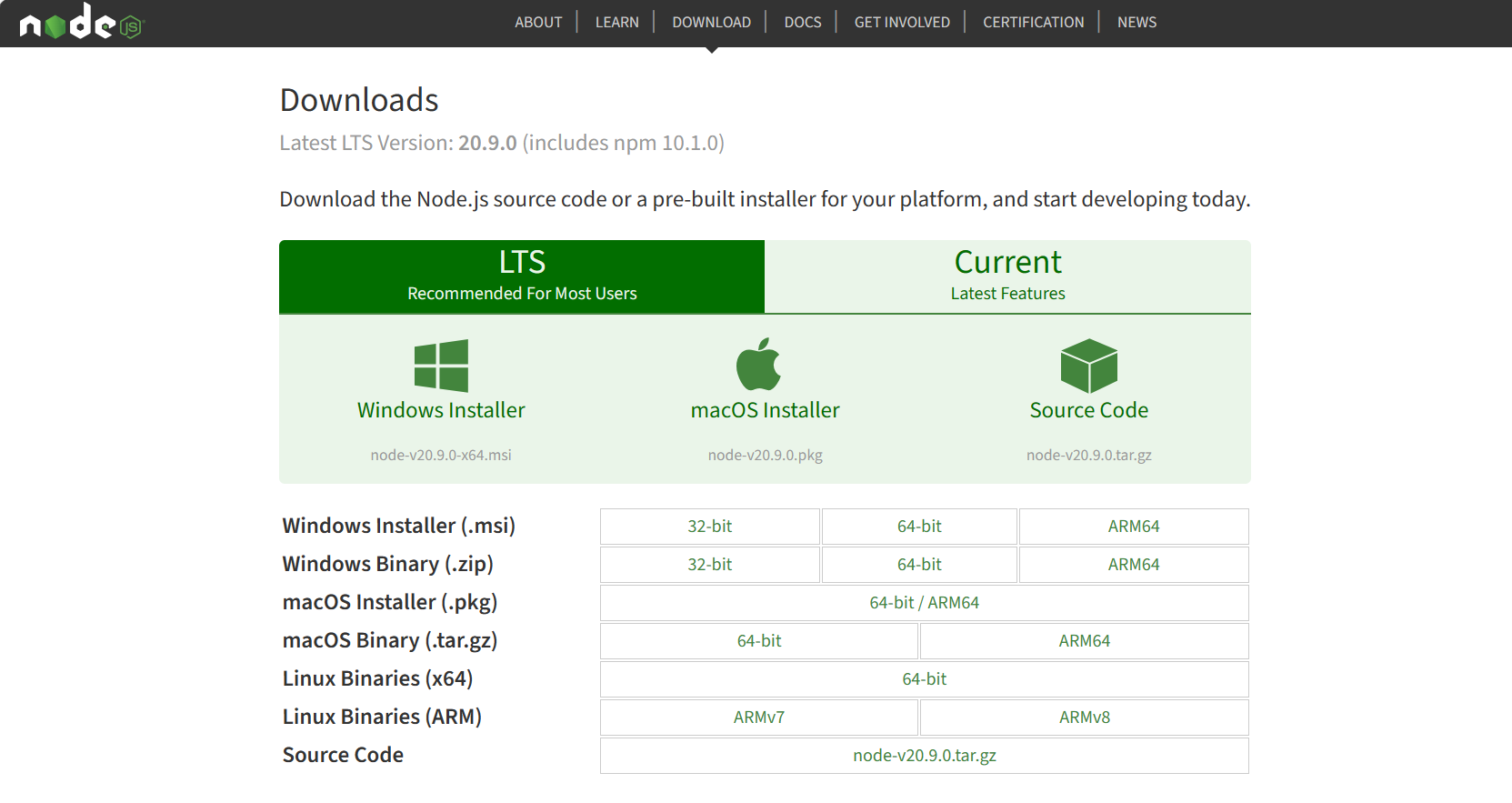Image resolution: width=1512 pixels, height=803 pixels.
Task: Open the Learn navigation link
Action: click(617, 22)
